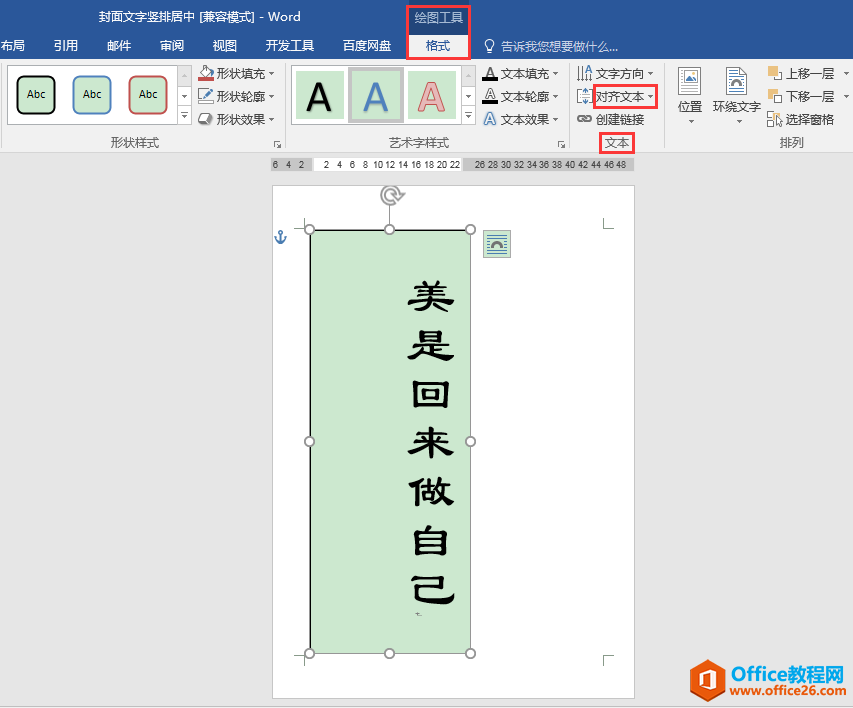The image size is (853, 708).
Task: Expand the Text Fill (文本填充) dropdown arrow
Action: [x=556, y=73]
